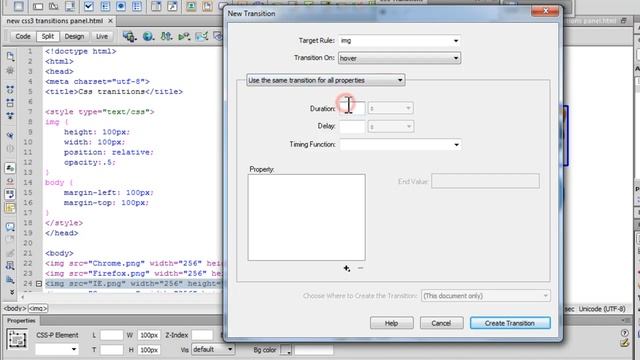Switch to Code view
The height and width of the screenshot is (360, 640).
click(x=23, y=36)
